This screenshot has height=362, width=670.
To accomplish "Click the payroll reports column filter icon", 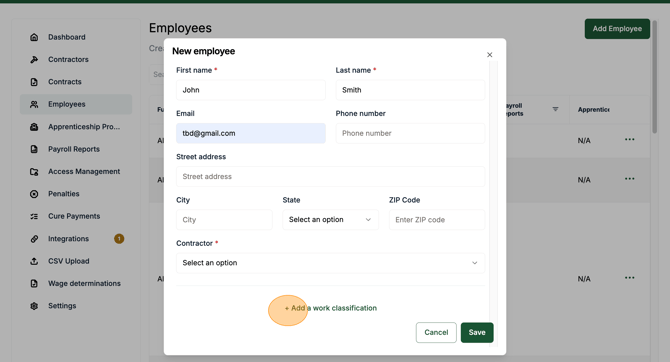I will [x=555, y=109].
